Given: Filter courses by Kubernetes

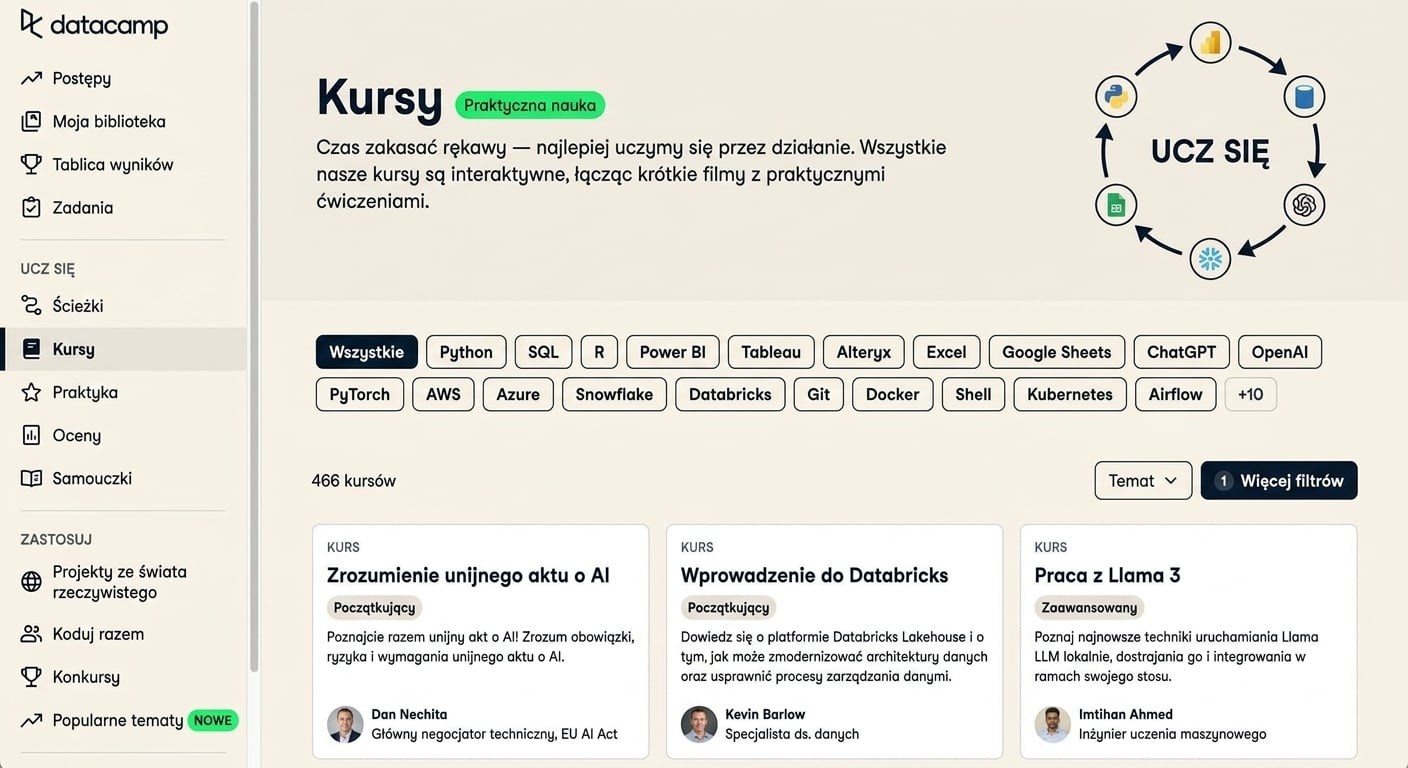Looking at the screenshot, I should (1070, 394).
